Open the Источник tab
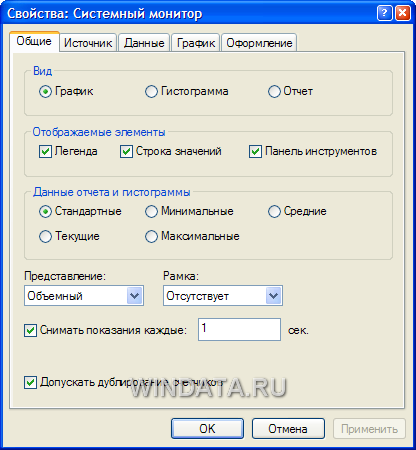Viewport: 416px width, 450px height. pyautogui.click(x=88, y=43)
